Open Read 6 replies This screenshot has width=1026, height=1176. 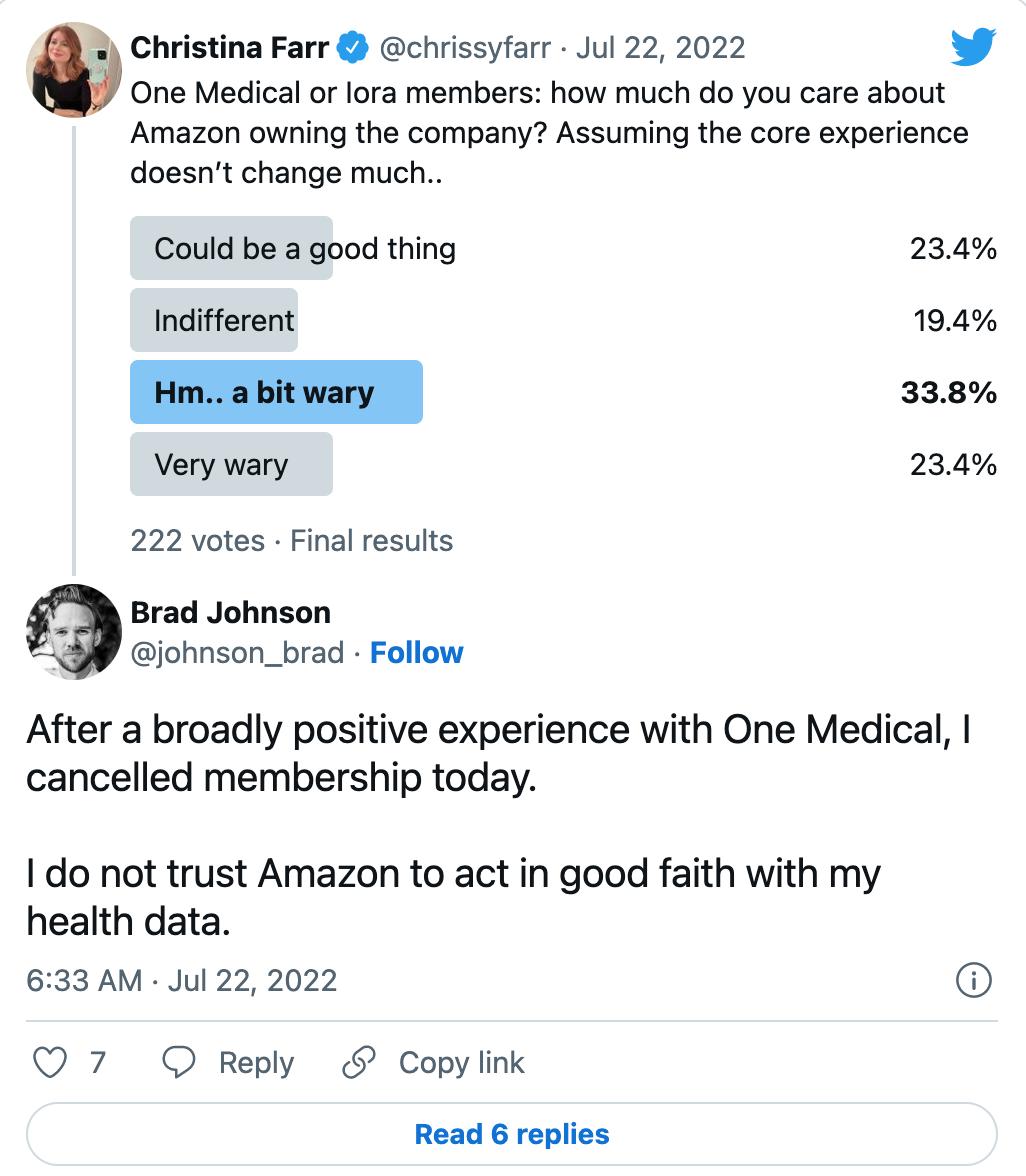pyautogui.click(x=512, y=1134)
